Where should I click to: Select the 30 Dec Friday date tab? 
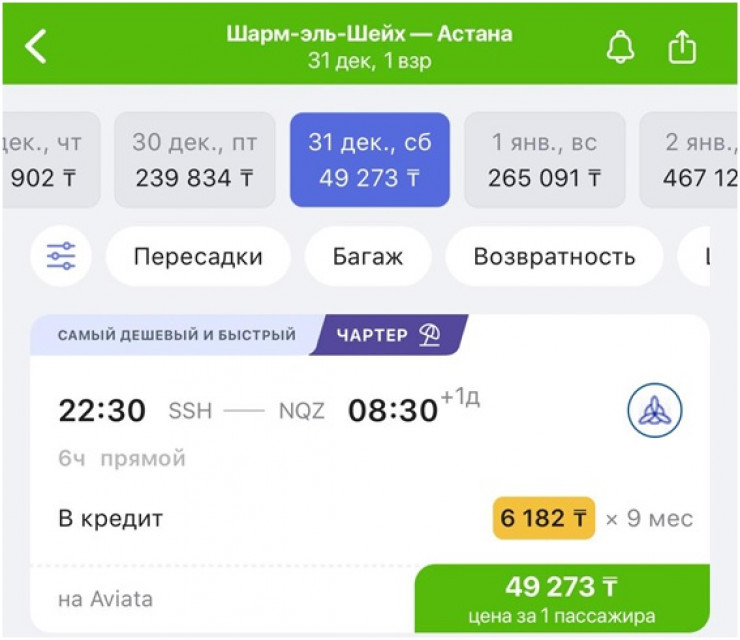pos(194,160)
